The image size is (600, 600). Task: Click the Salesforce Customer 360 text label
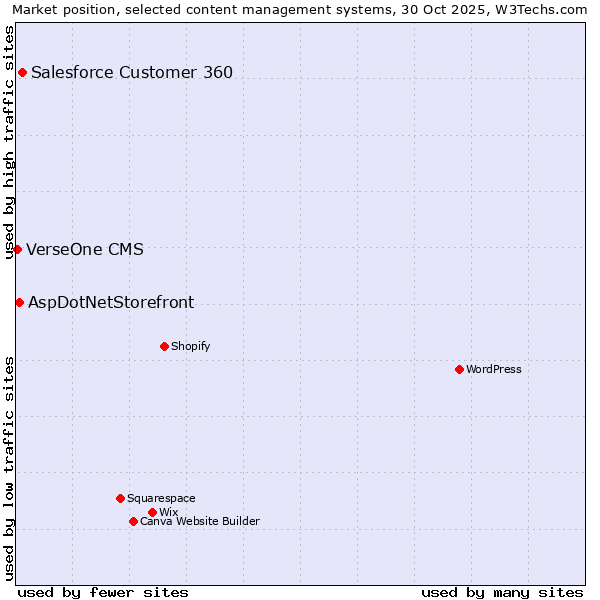132,72
